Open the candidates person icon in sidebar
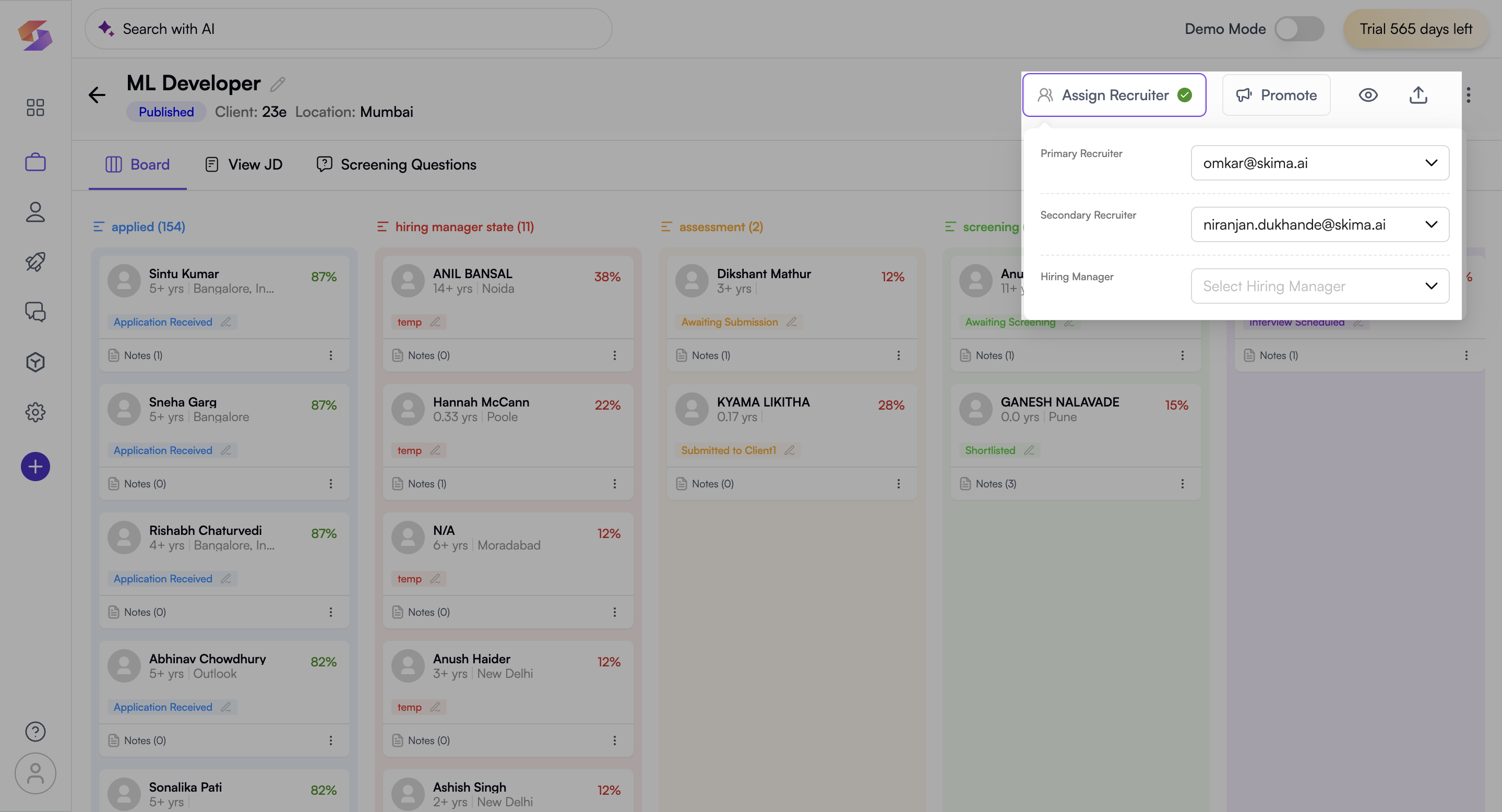Image resolution: width=1502 pixels, height=812 pixels. (35, 211)
